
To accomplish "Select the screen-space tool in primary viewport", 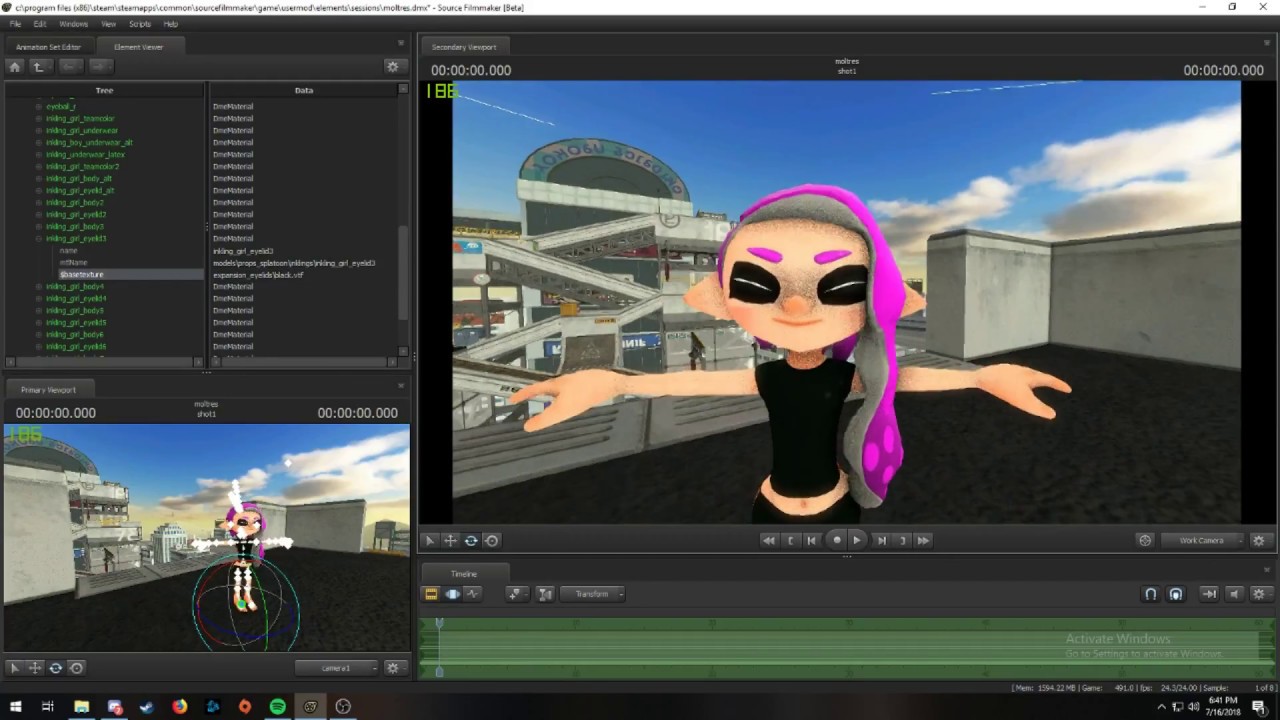I will pyautogui.click(x=76, y=668).
